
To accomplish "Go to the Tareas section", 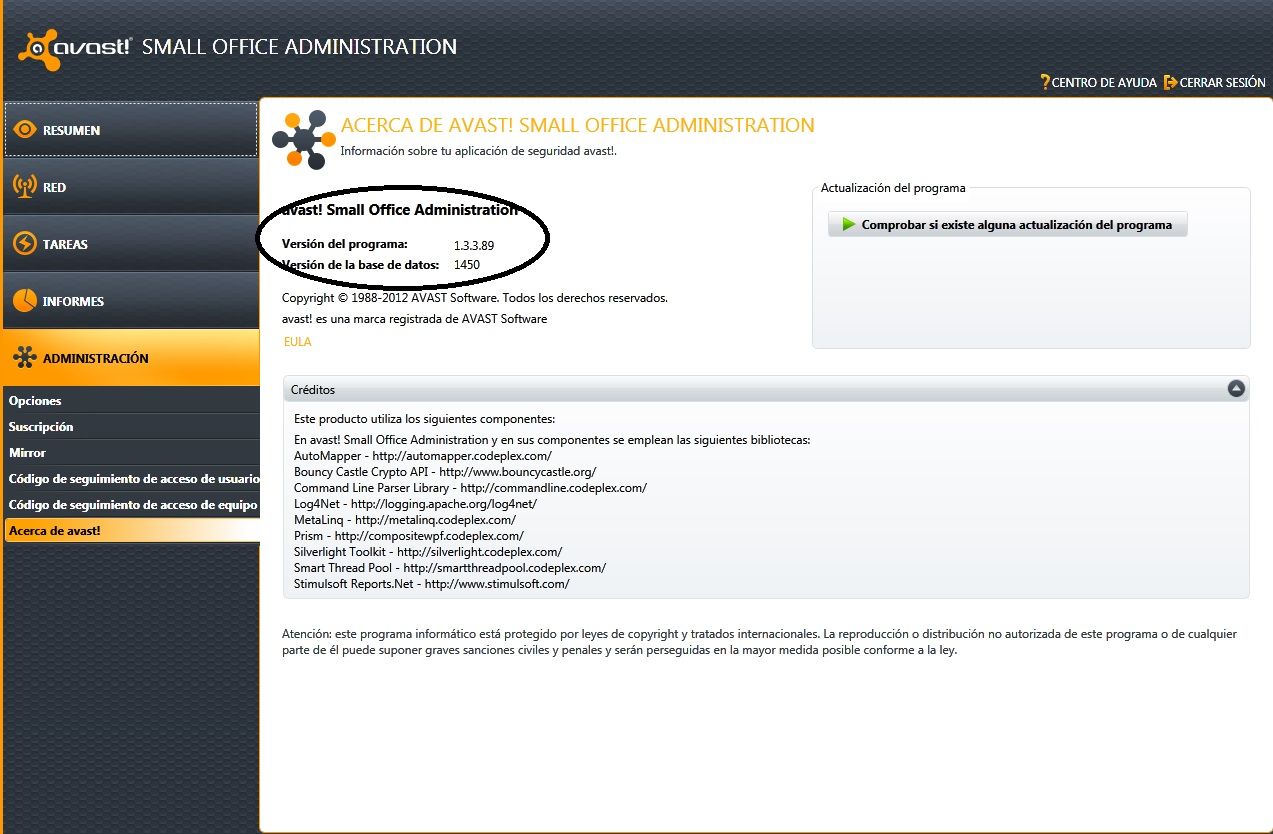I will point(130,244).
